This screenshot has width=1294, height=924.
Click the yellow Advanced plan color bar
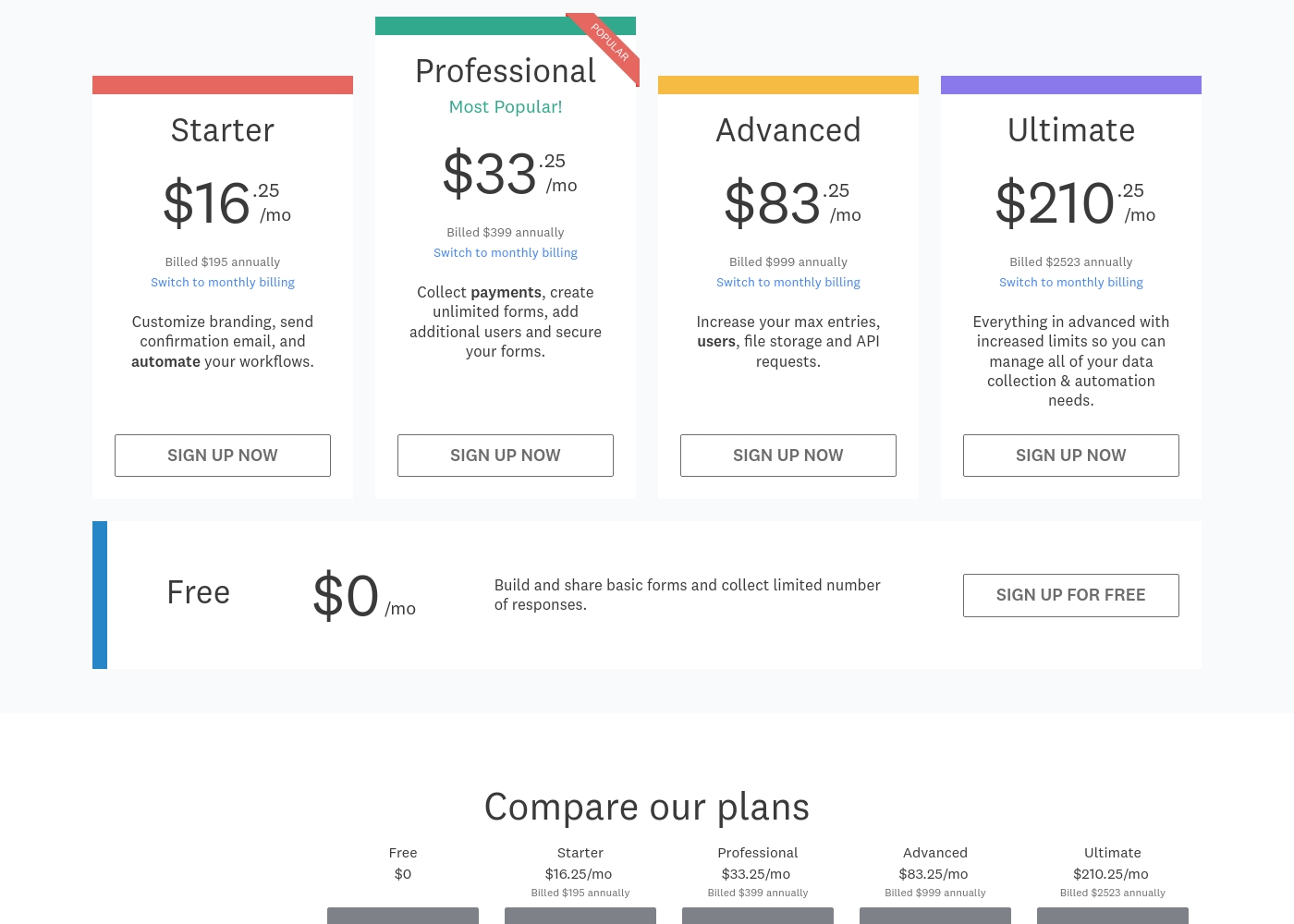pyautogui.click(x=788, y=85)
